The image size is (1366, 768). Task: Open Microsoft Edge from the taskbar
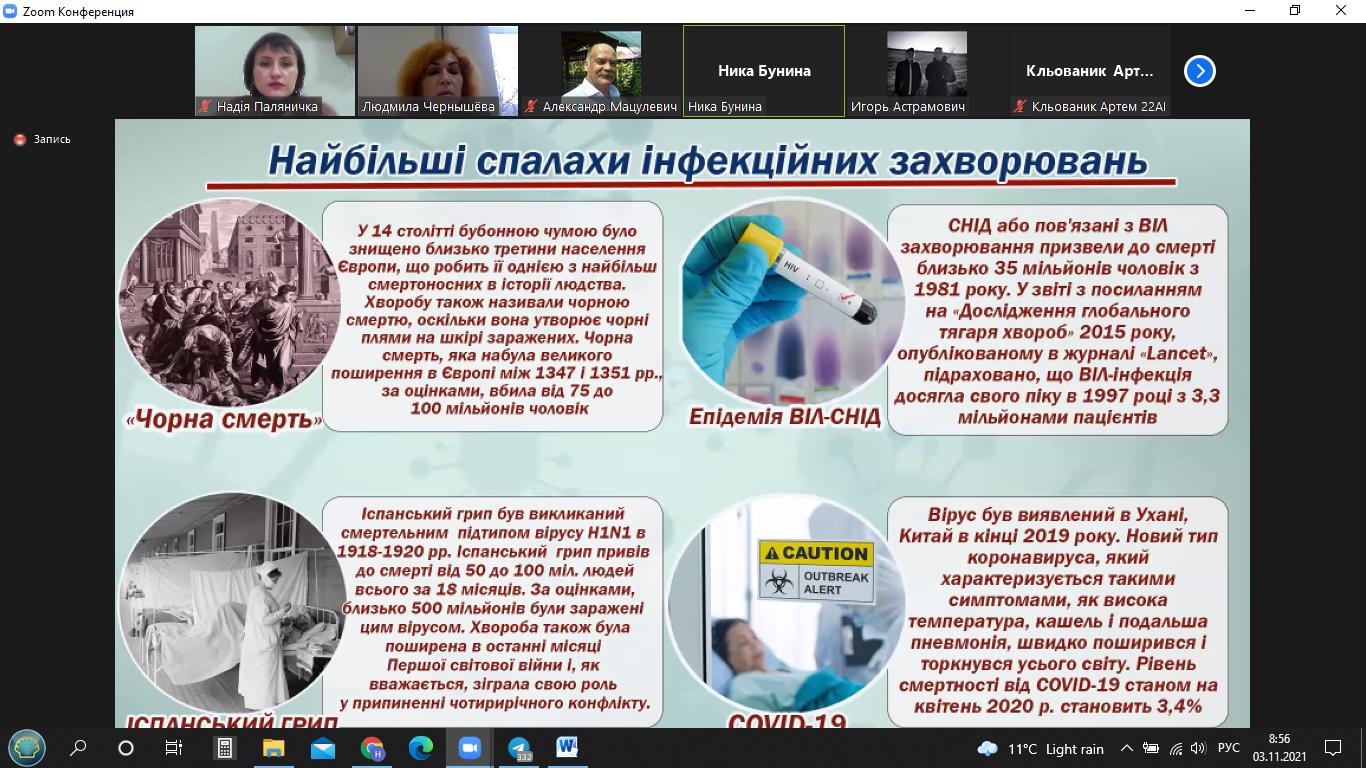pyautogui.click(x=420, y=747)
